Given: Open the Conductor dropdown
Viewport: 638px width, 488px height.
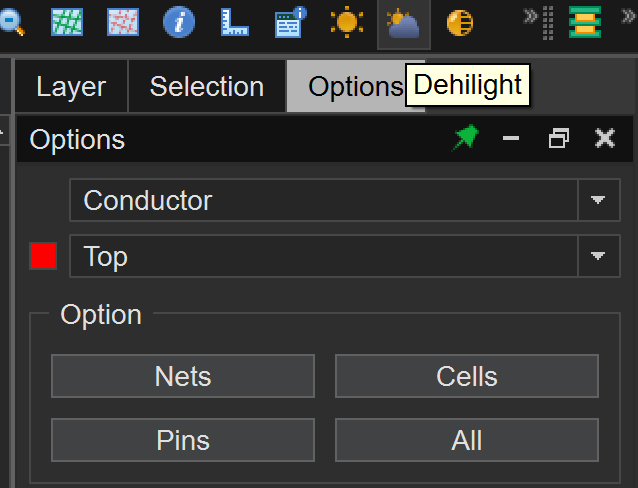Looking at the screenshot, I should [597, 200].
